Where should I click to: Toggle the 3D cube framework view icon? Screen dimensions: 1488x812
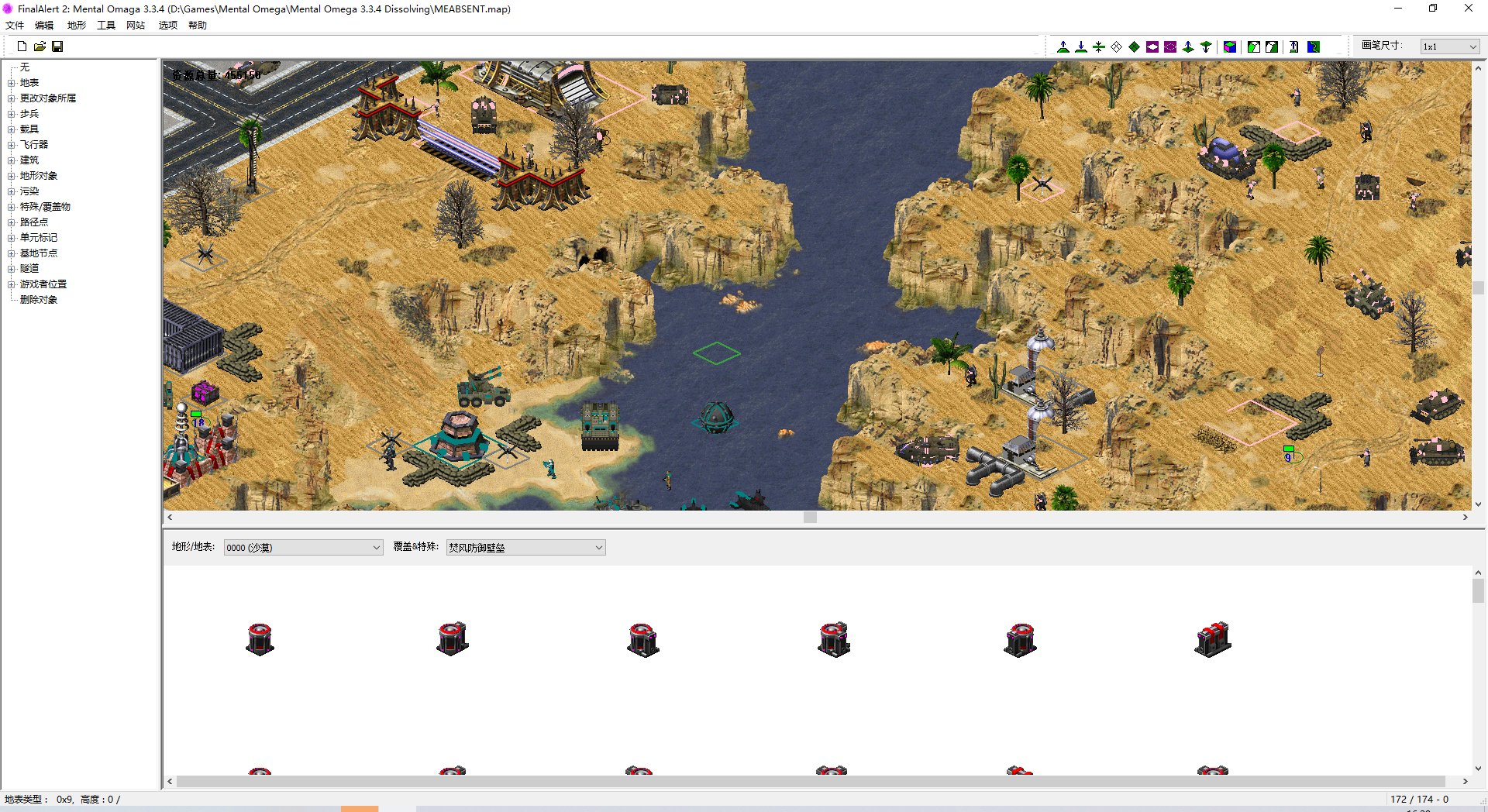tap(1230, 47)
